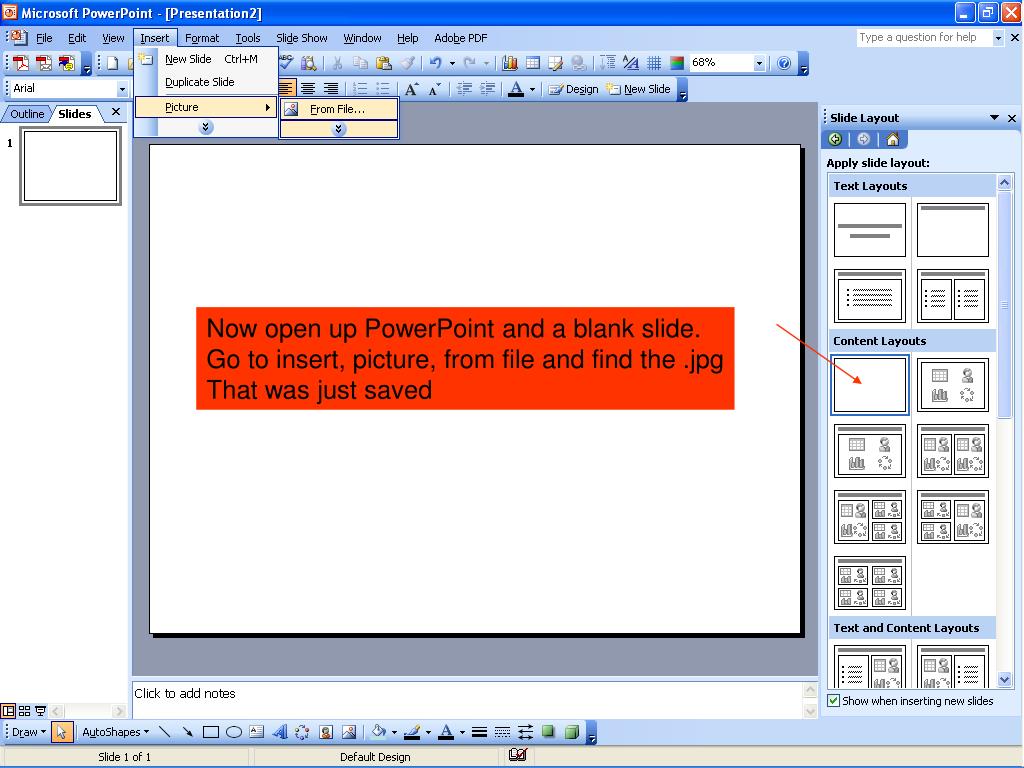Click Insert Diagram or Organization Chart icon
1024x768 pixels.
pyautogui.click(x=302, y=732)
